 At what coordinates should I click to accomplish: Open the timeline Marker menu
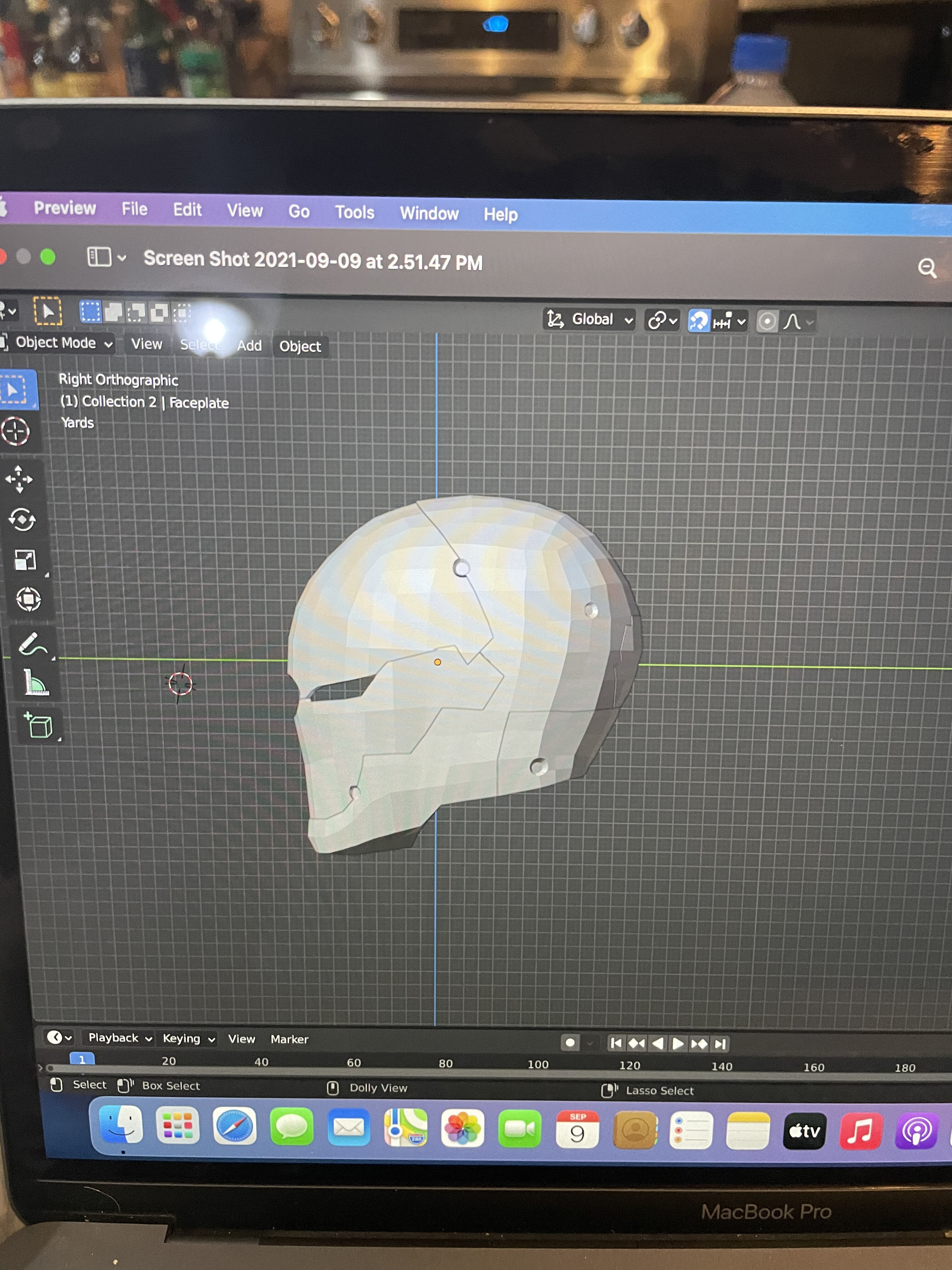(289, 1039)
